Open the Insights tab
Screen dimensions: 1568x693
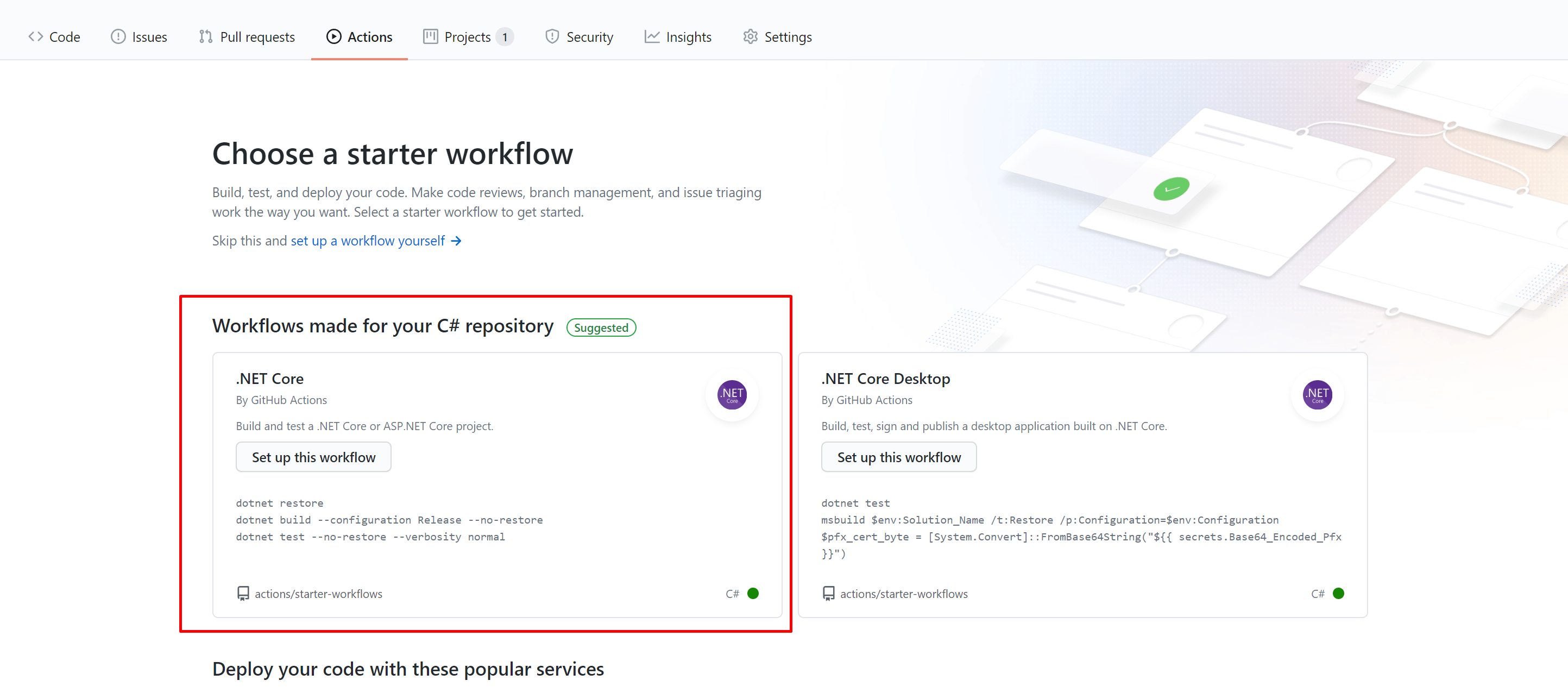tap(688, 37)
